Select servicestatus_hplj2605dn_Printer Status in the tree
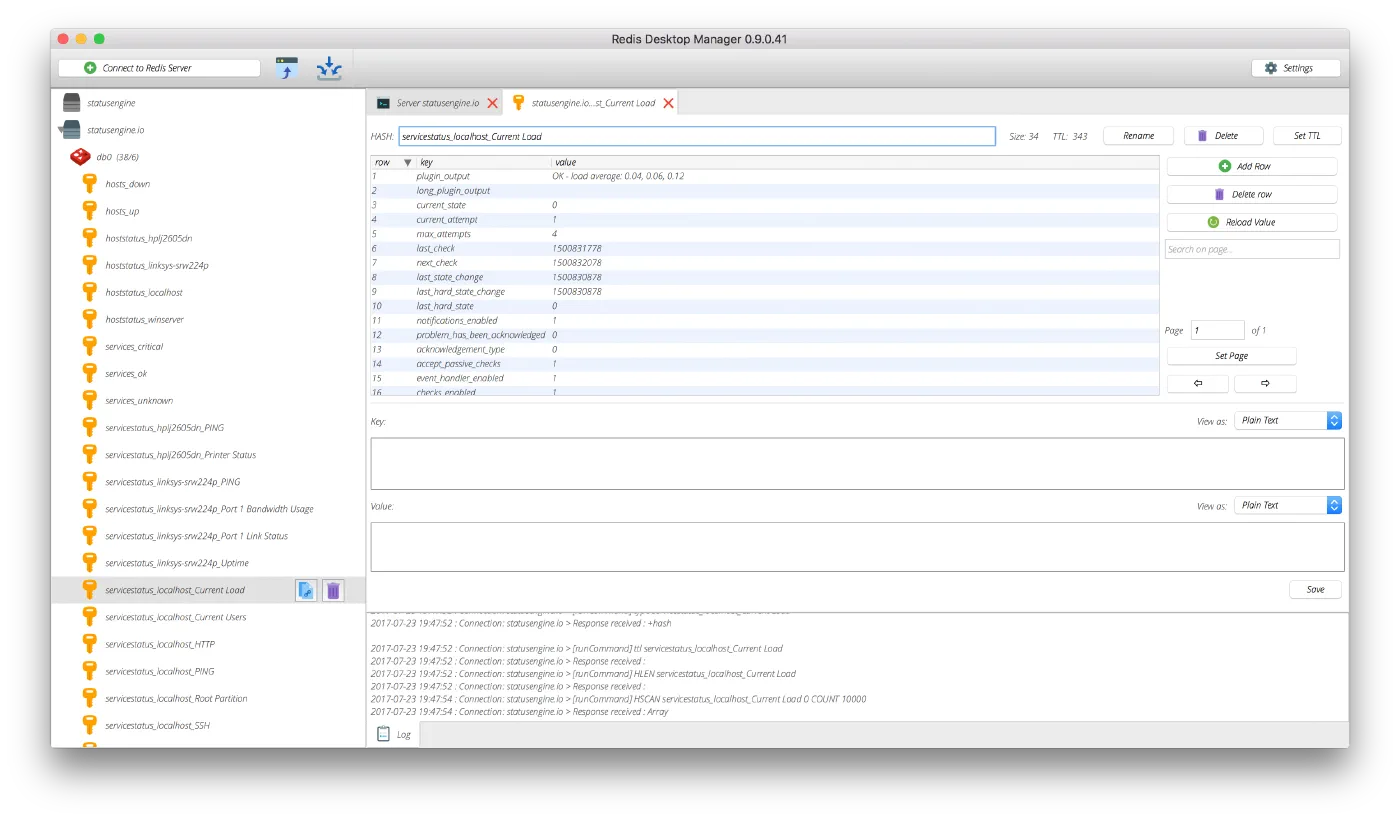1400x820 pixels. (x=181, y=455)
